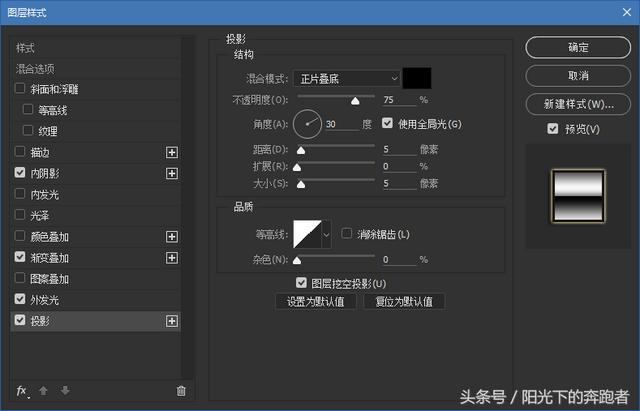Click the 距离 slider handle
The width and height of the screenshot is (640, 411).
click(x=301, y=151)
